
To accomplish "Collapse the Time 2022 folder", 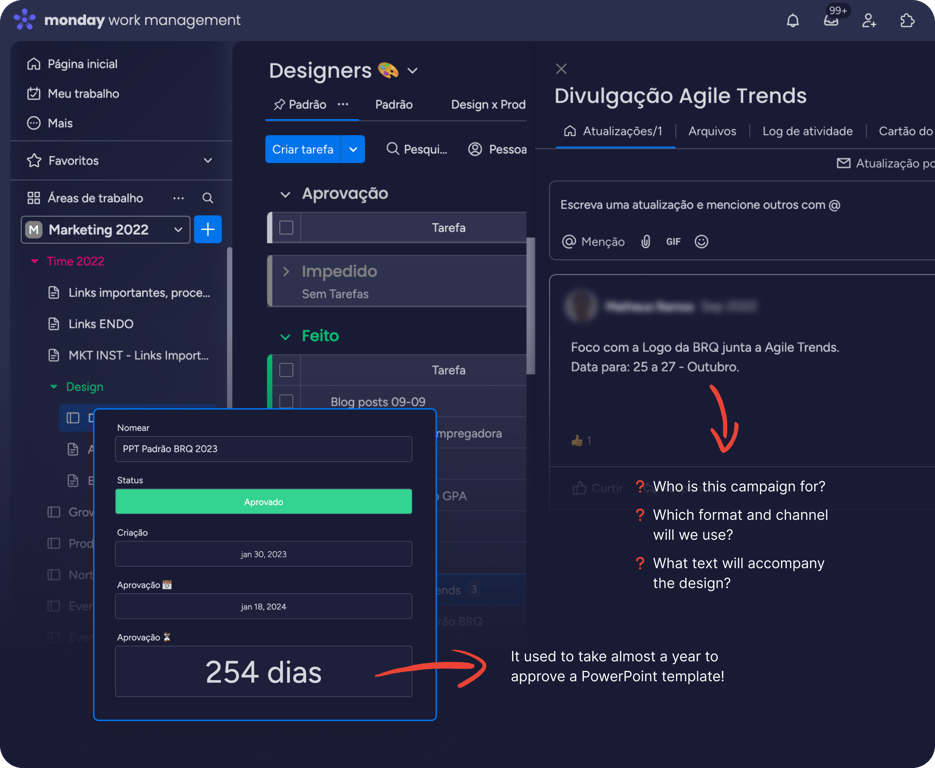I will pyautogui.click(x=35, y=261).
